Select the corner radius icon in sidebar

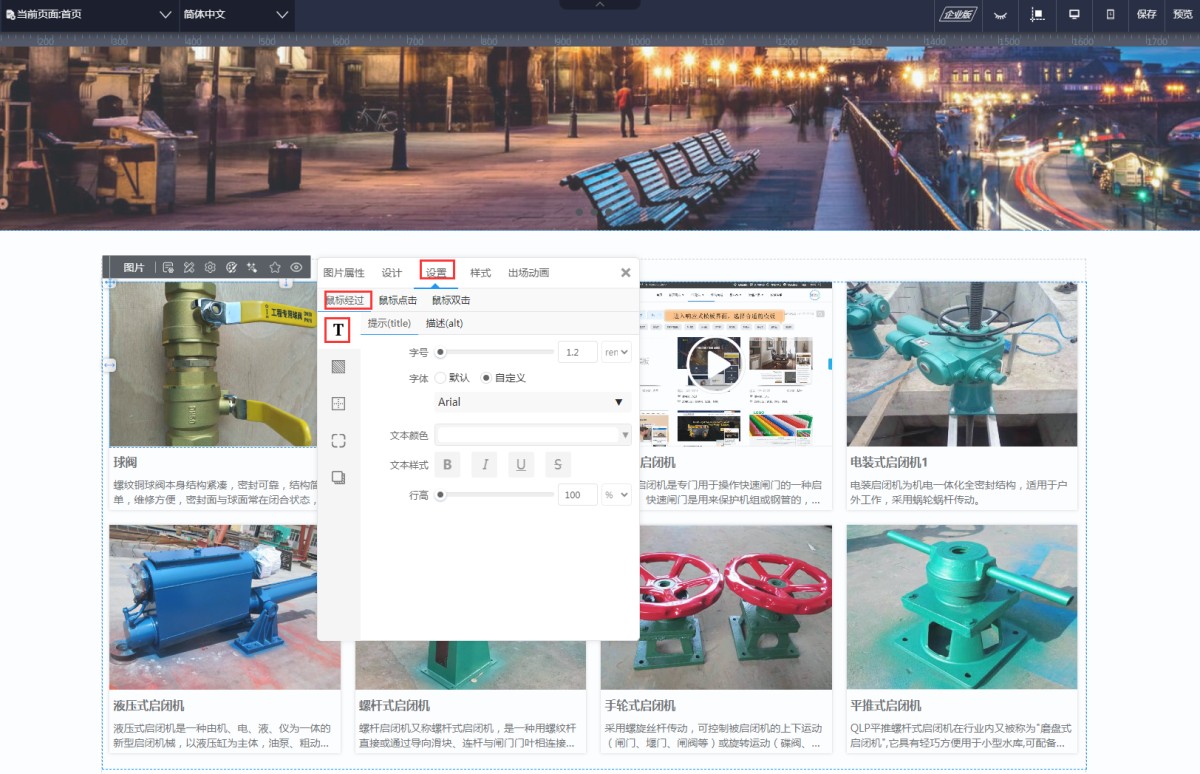338,440
